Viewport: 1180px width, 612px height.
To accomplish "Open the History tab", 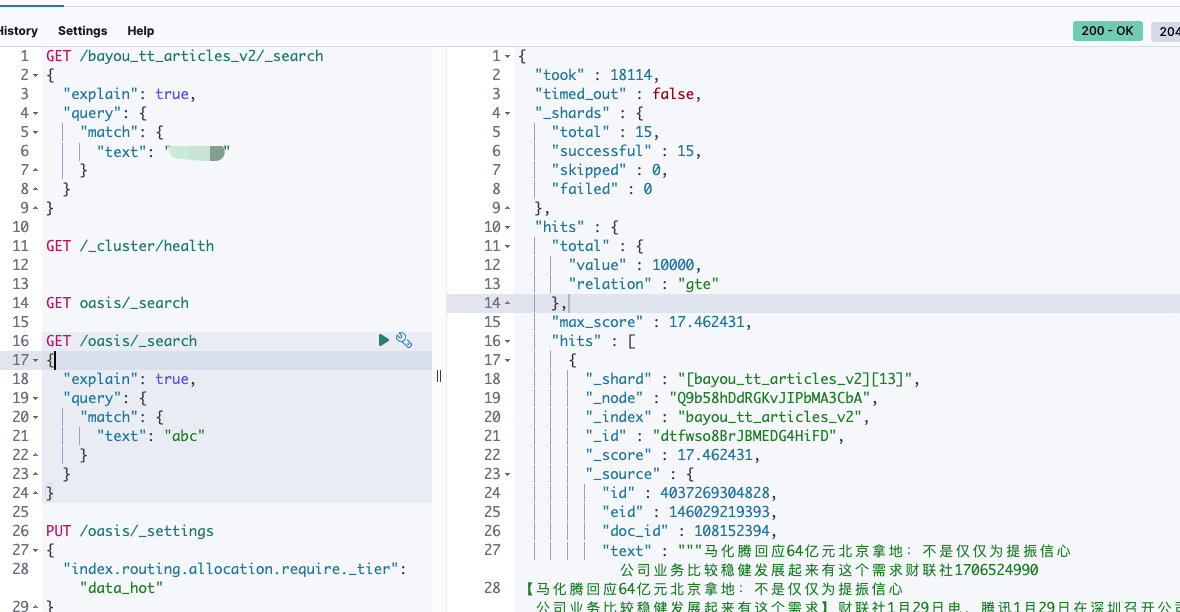I will (x=18, y=31).
